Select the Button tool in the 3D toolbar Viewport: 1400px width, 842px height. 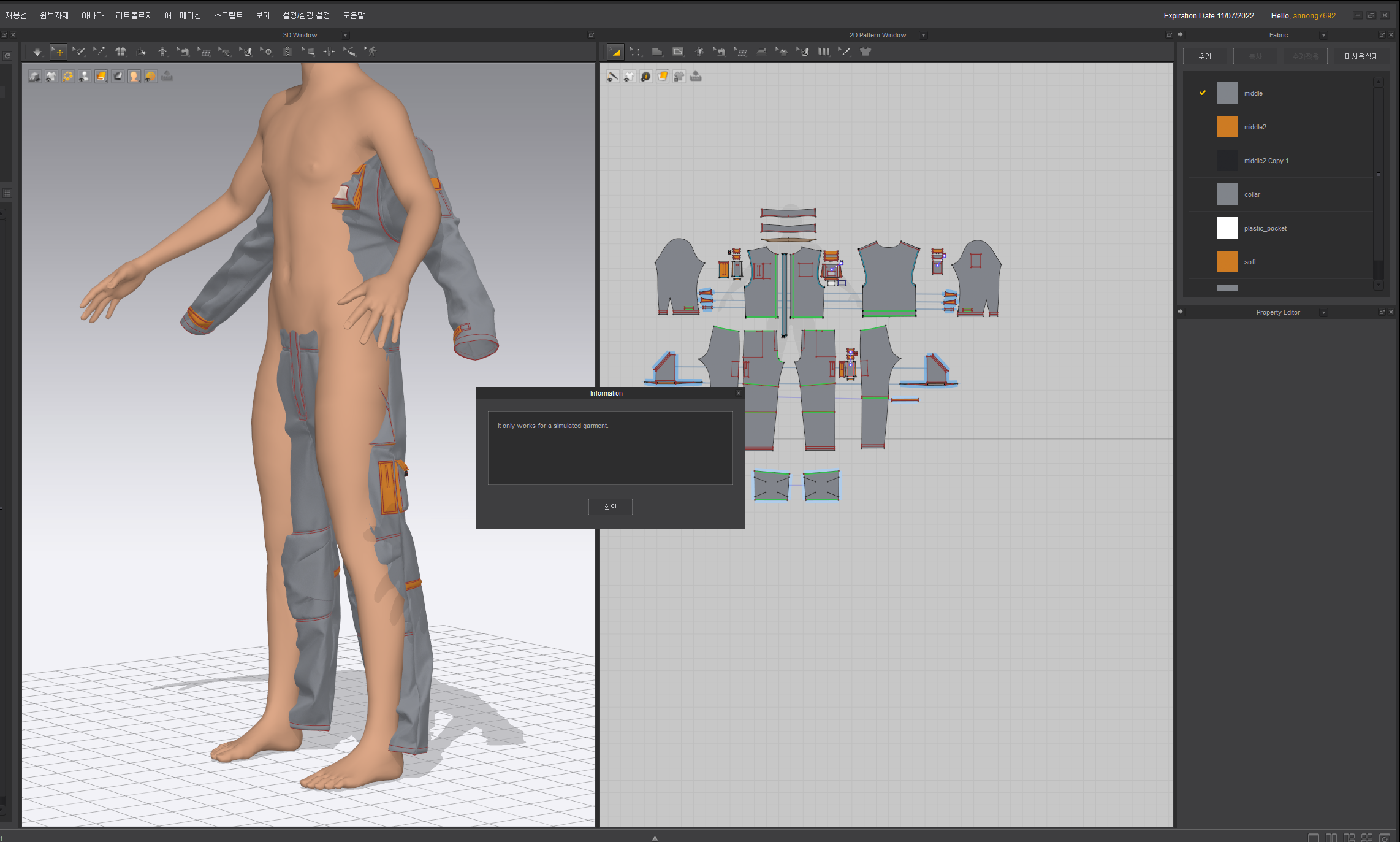coord(267,52)
